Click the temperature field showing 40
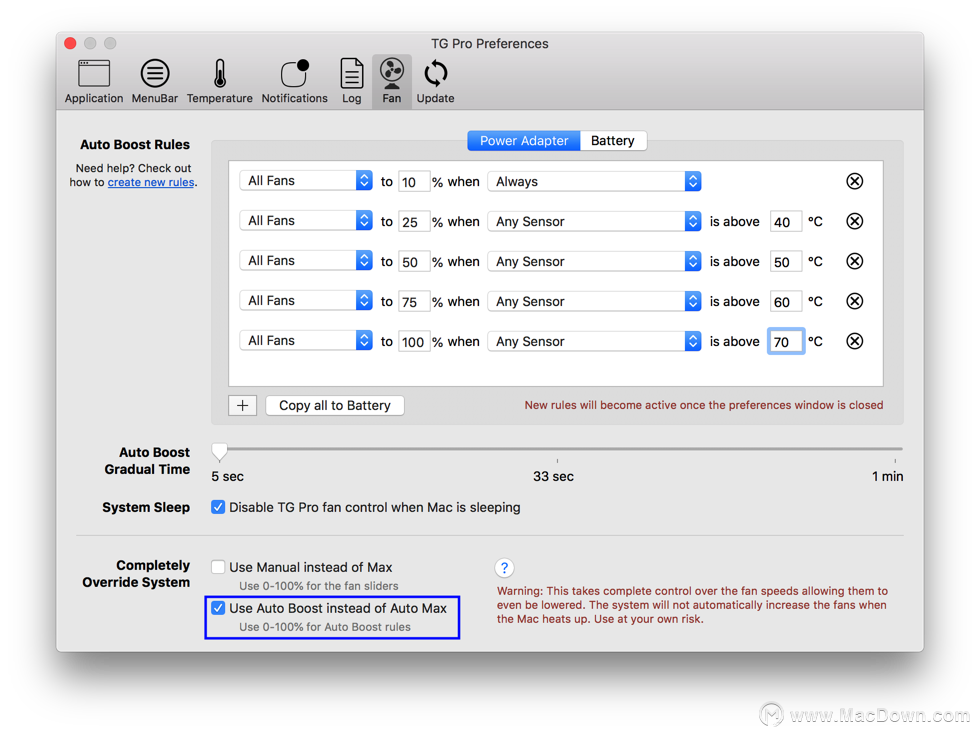The height and width of the screenshot is (732, 980). pos(786,222)
